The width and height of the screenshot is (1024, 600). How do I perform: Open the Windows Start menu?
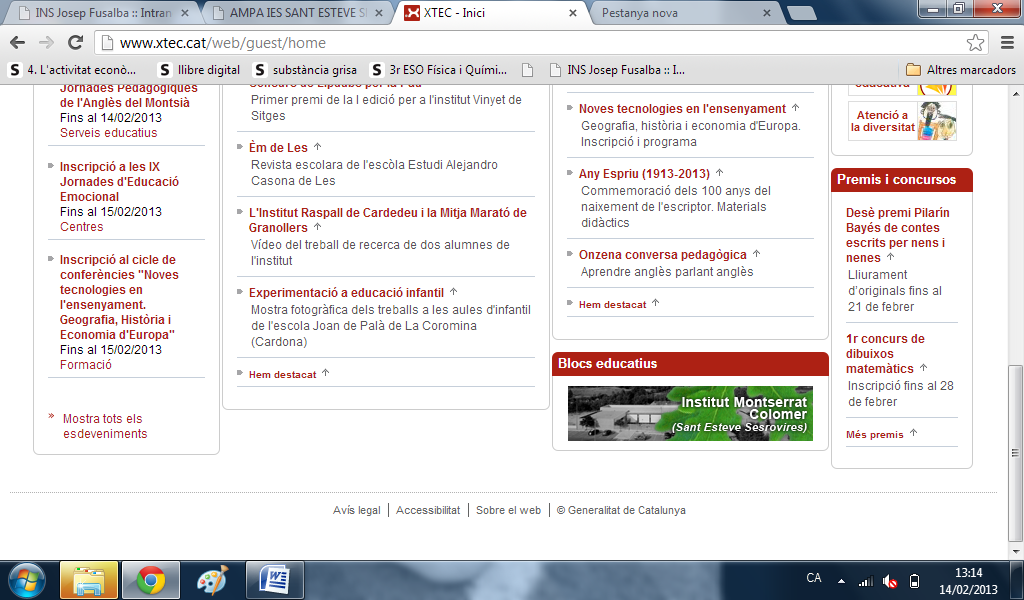click(x=27, y=579)
